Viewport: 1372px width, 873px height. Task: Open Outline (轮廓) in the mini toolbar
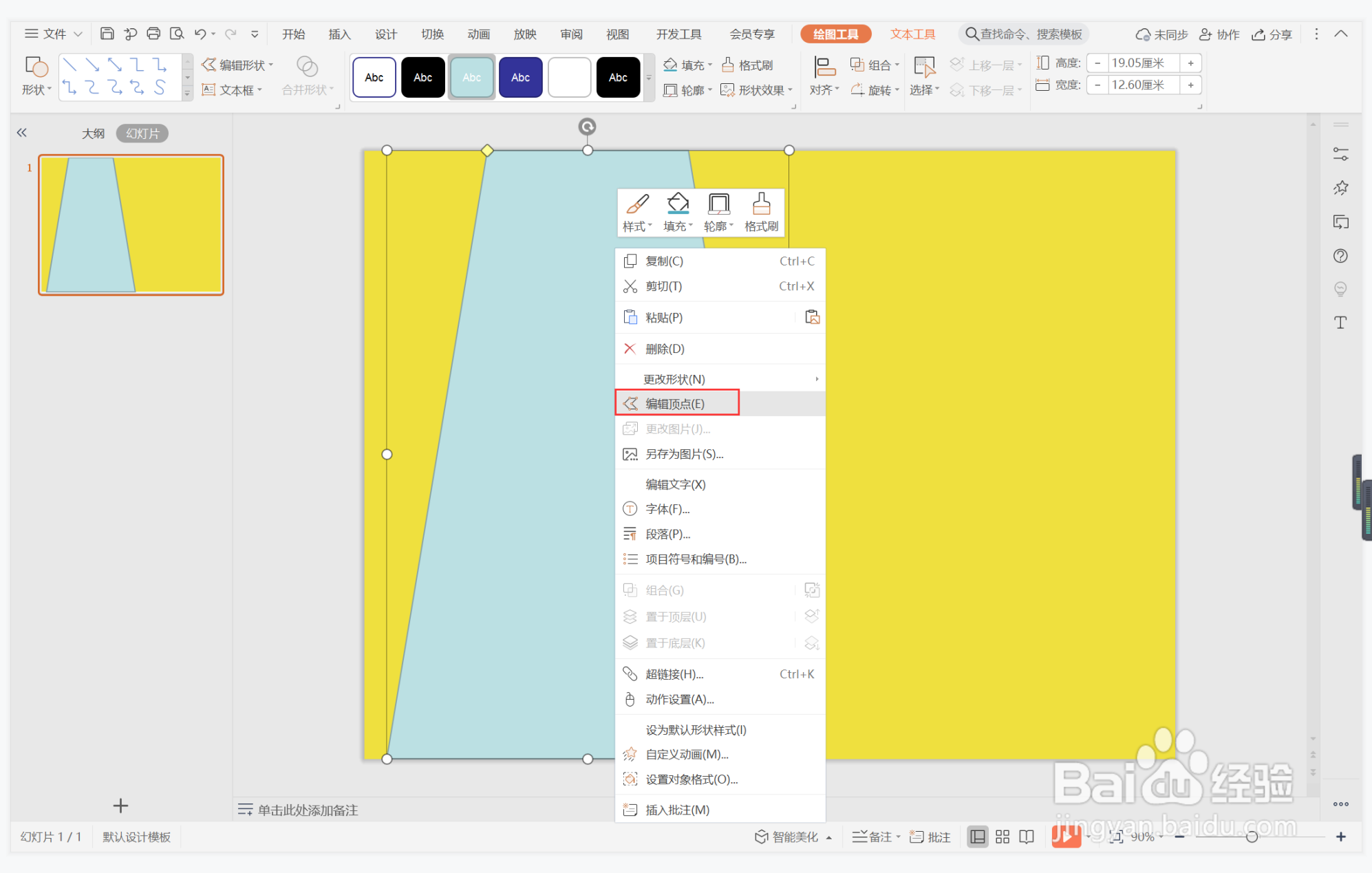[718, 213]
